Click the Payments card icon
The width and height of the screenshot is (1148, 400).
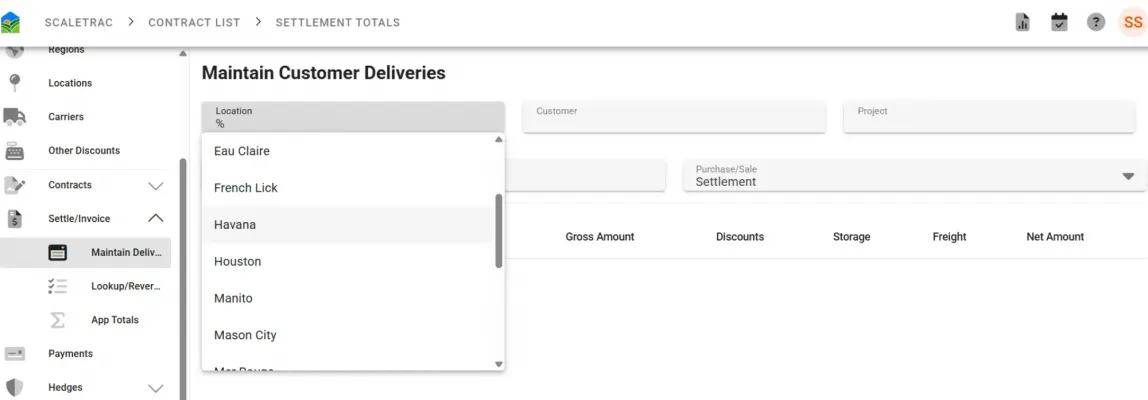click(15, 353)
